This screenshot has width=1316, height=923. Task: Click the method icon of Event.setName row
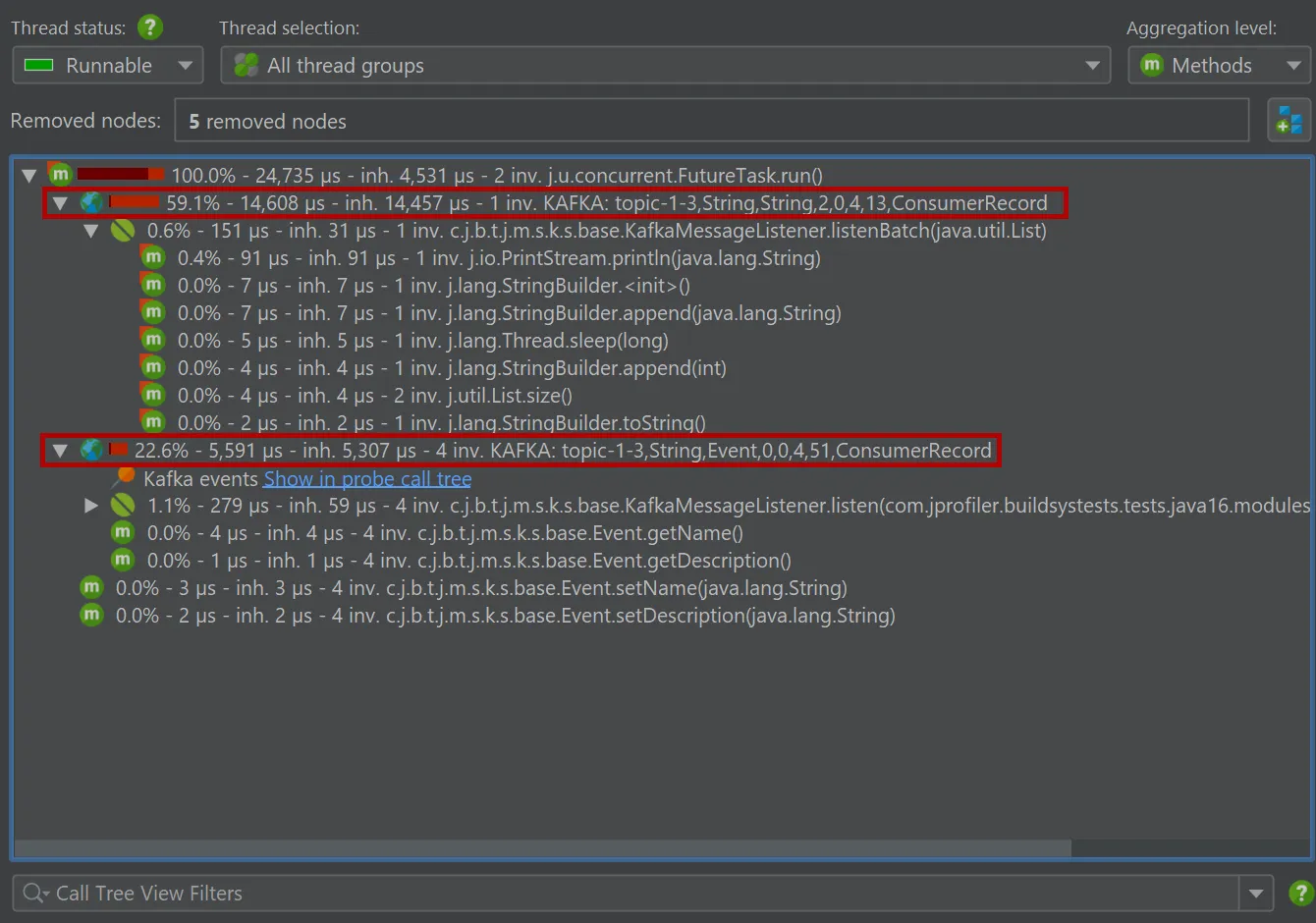(91, 587)
